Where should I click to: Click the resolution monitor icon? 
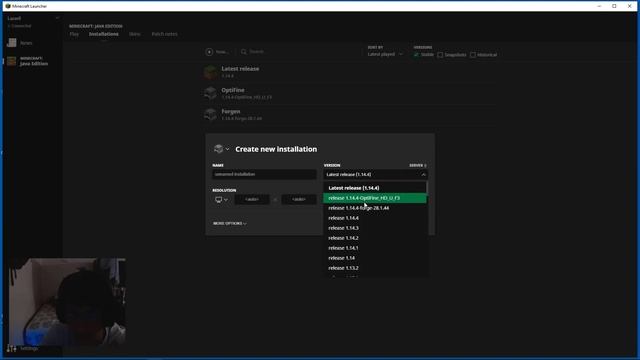[x=219, y=200]
